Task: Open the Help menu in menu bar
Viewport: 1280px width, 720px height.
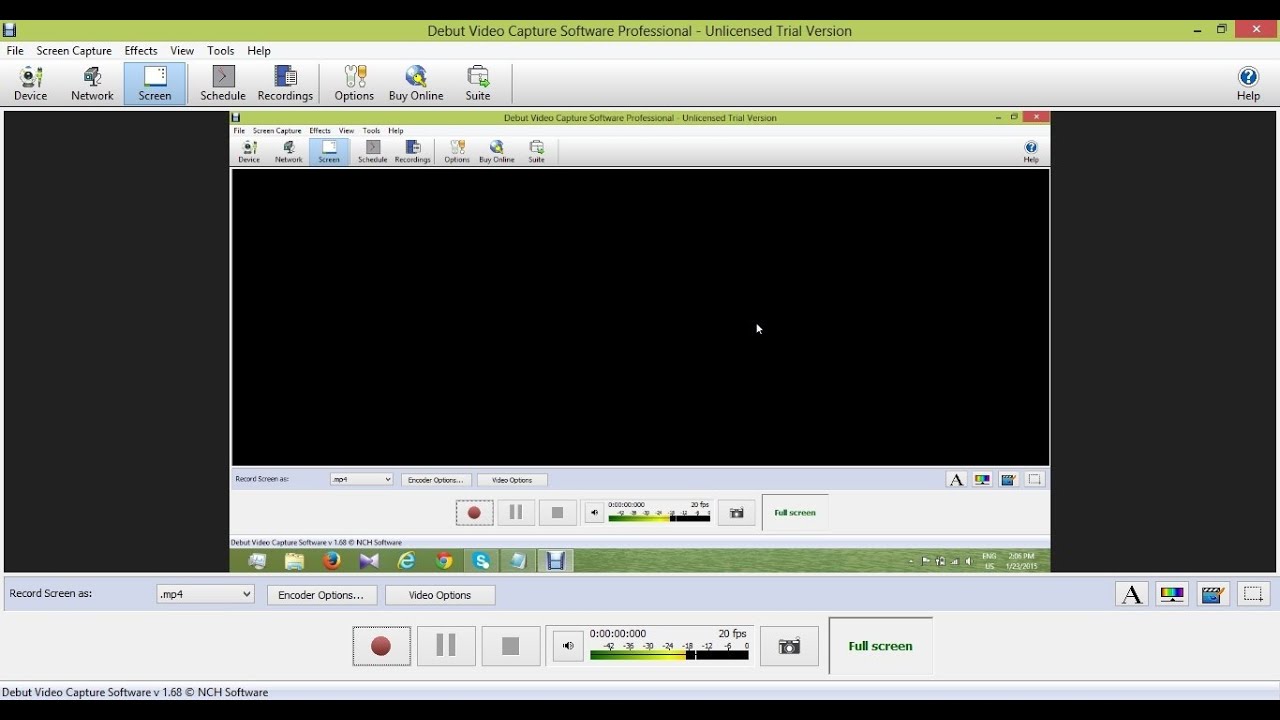Action: pyautogui.click(x=259, y=51)
